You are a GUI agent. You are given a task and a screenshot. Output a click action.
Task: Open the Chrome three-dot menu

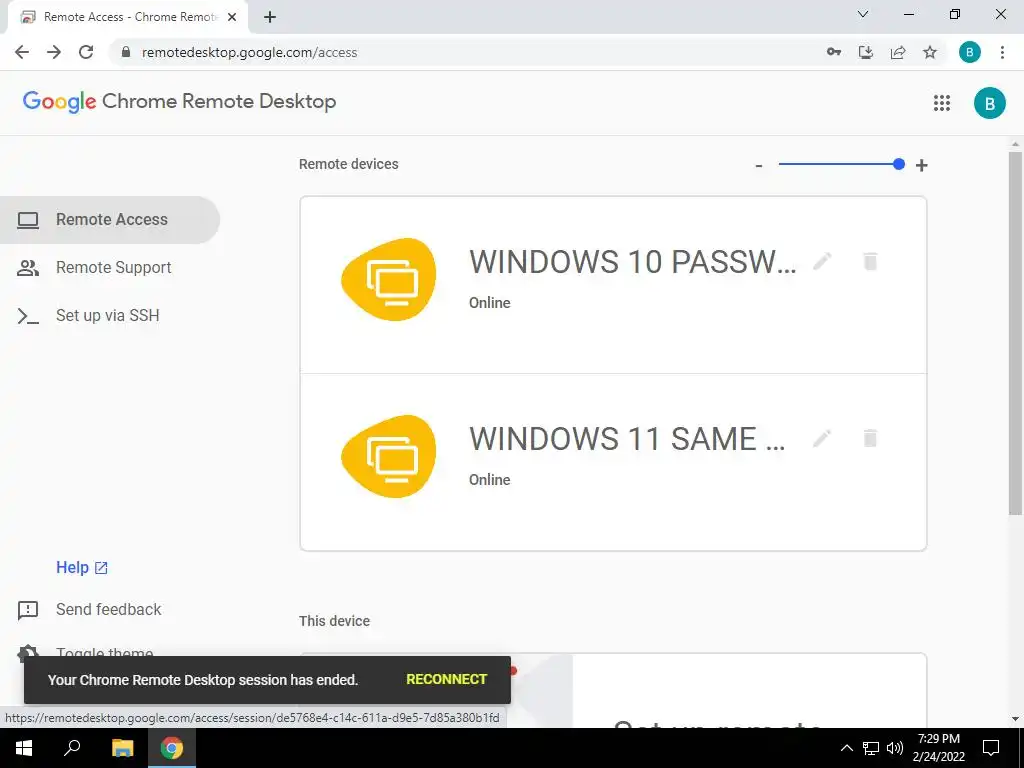tap(1002, 52)
